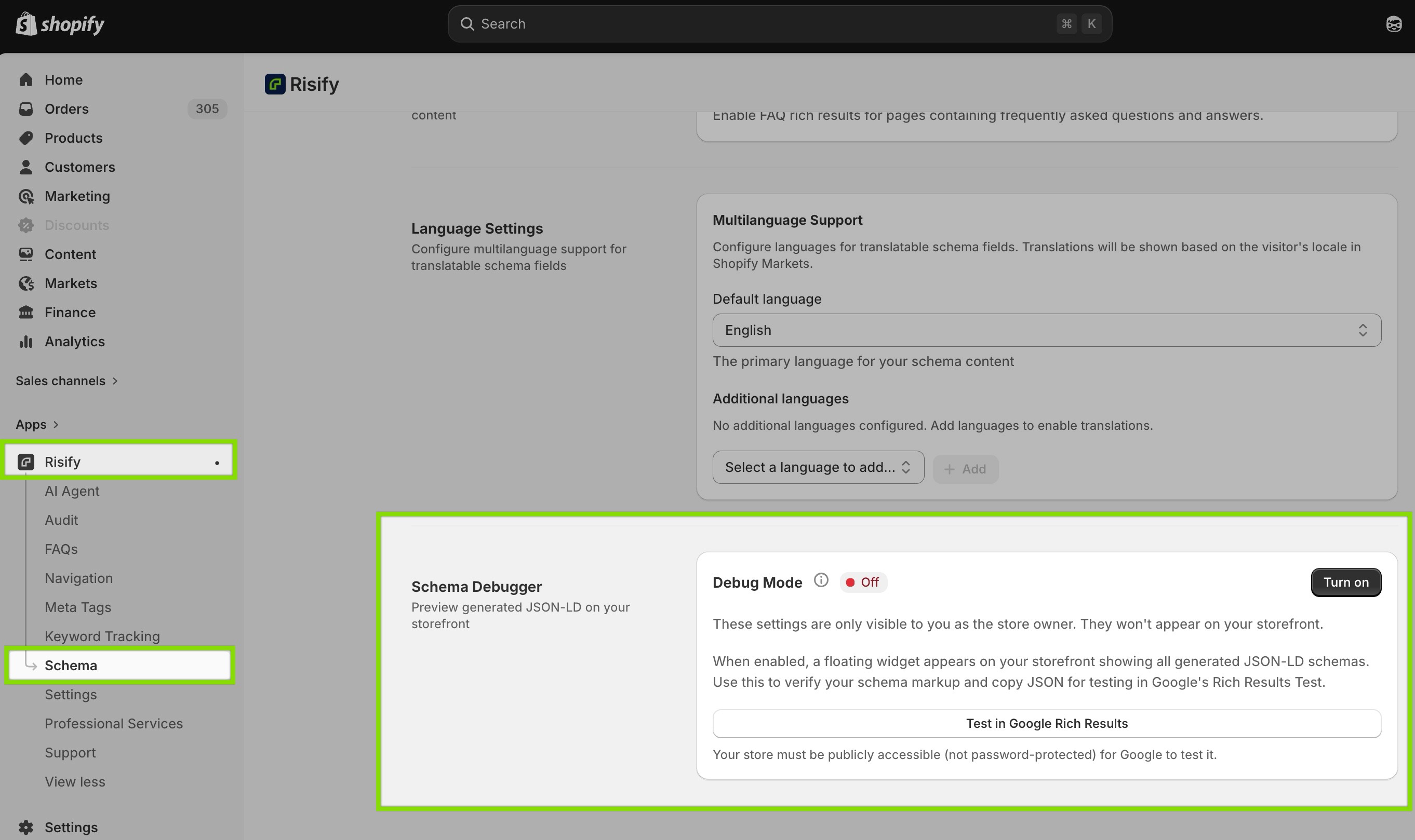
Task: Click the Risify app icon in sidebar
Action: 25,462
